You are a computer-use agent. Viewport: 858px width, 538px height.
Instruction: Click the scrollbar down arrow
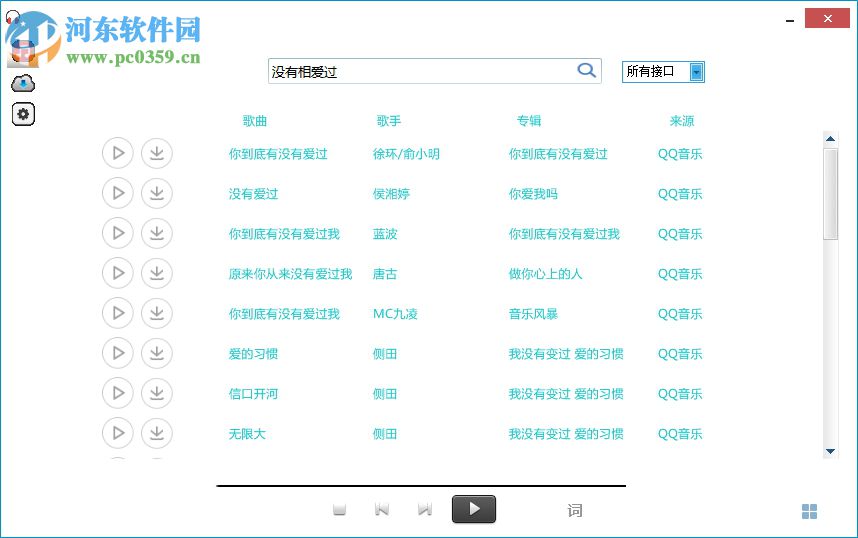click(831, 452)
